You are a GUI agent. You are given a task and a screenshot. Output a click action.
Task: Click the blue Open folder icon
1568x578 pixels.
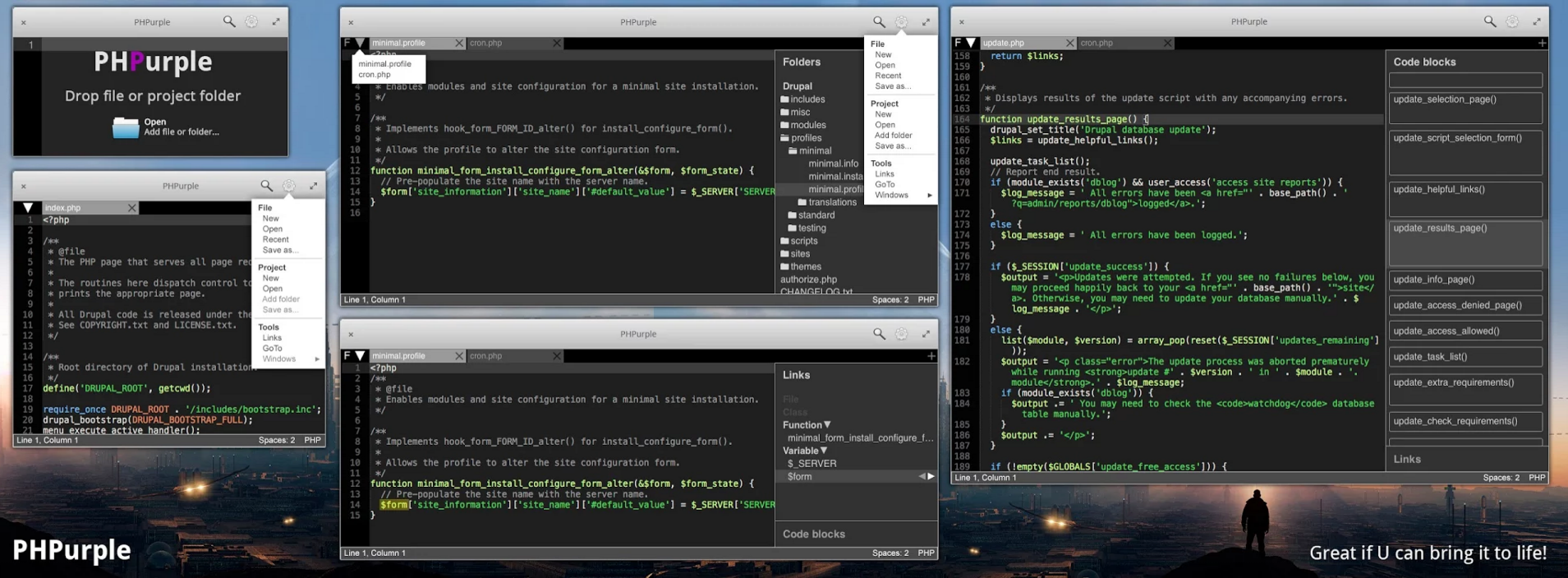(126, 127)
